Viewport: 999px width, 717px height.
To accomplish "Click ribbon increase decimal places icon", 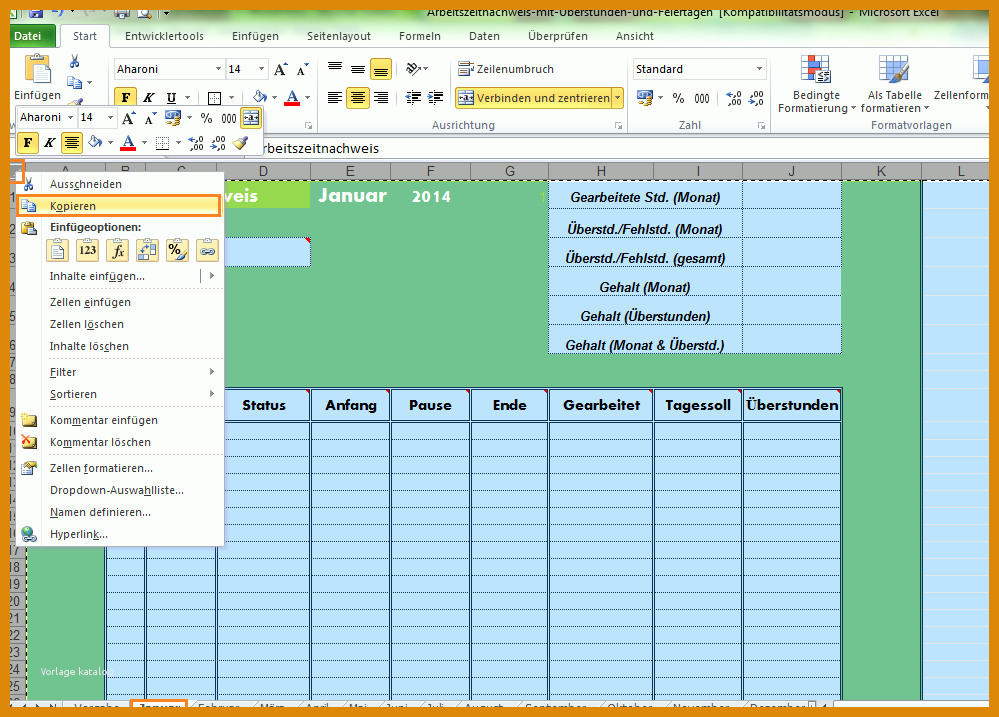I will coord(733,98).
